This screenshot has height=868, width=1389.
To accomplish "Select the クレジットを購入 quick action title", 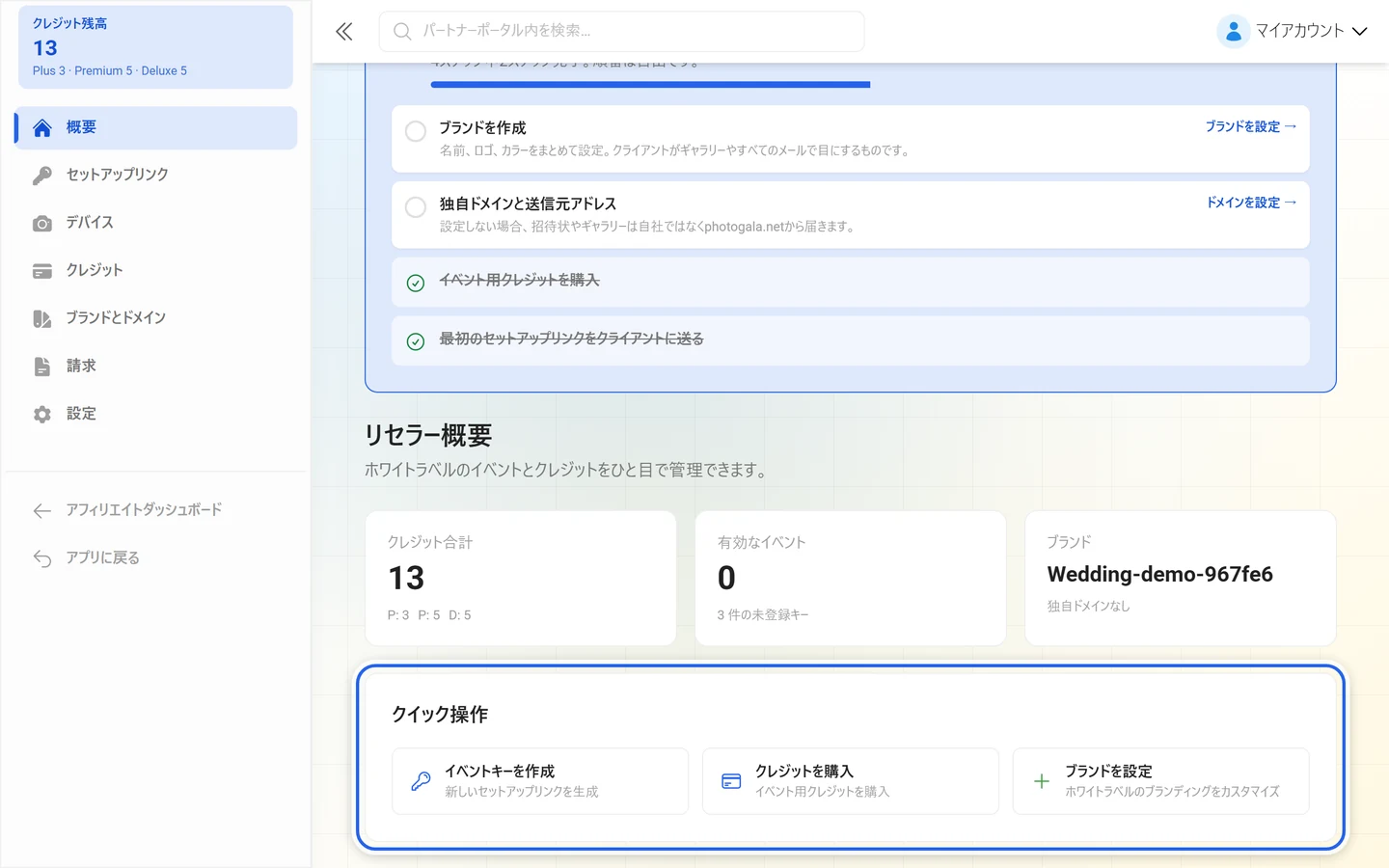I will click(804, 772).
